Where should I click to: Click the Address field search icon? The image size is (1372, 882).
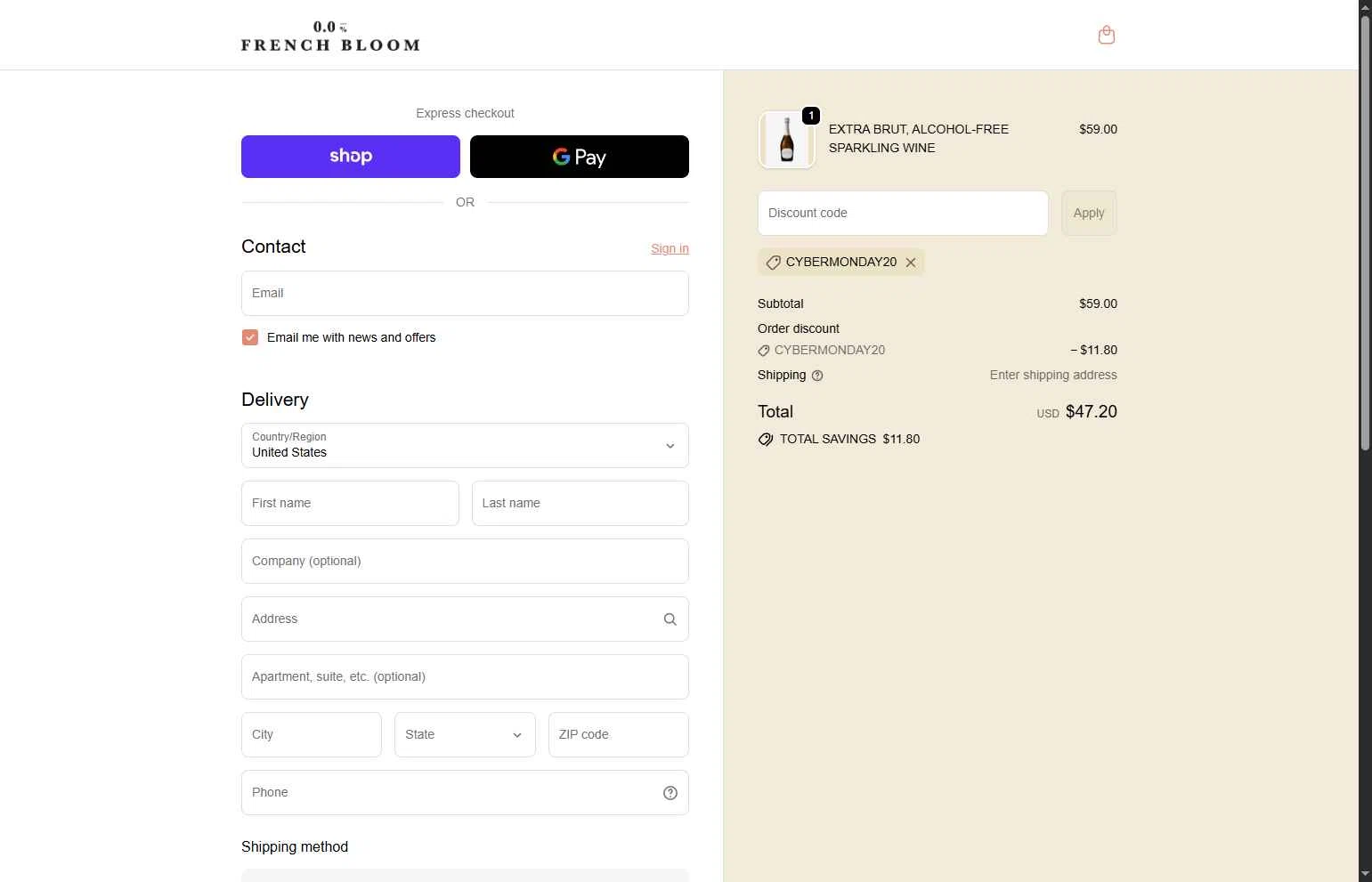tap(670, 619)
